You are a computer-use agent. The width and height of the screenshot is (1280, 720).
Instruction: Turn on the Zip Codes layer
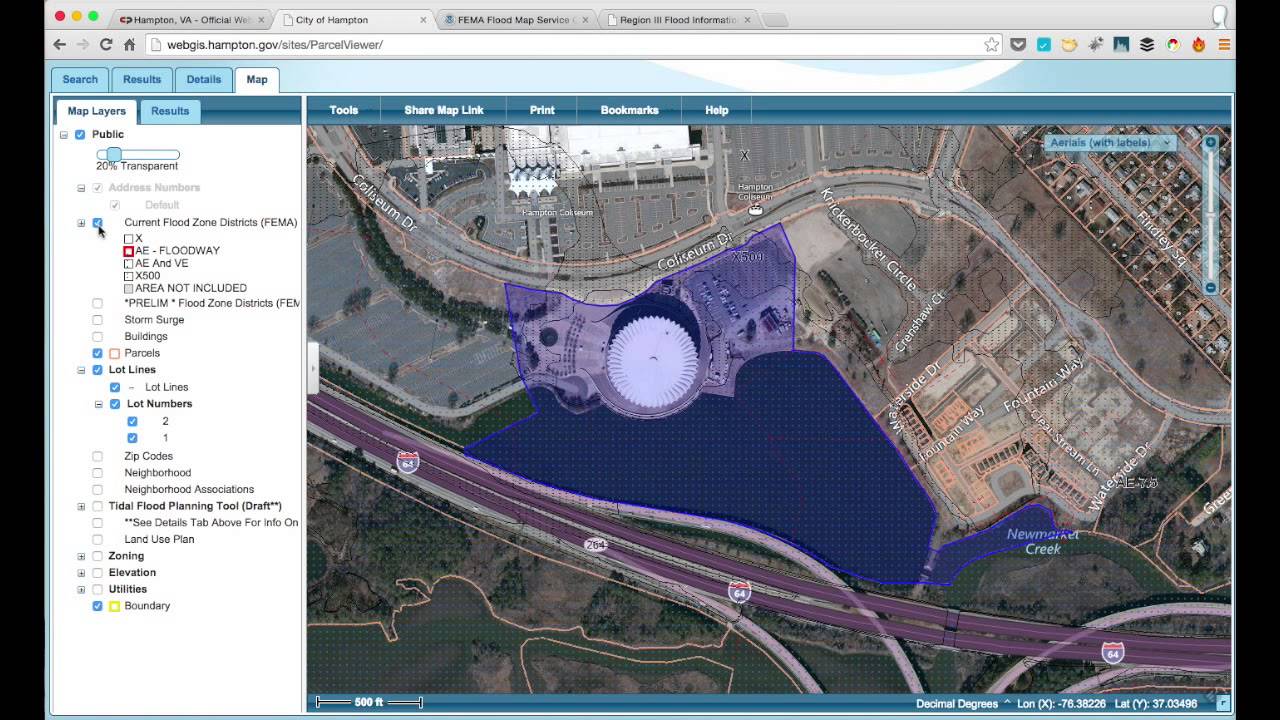click(x=97, y=456)
